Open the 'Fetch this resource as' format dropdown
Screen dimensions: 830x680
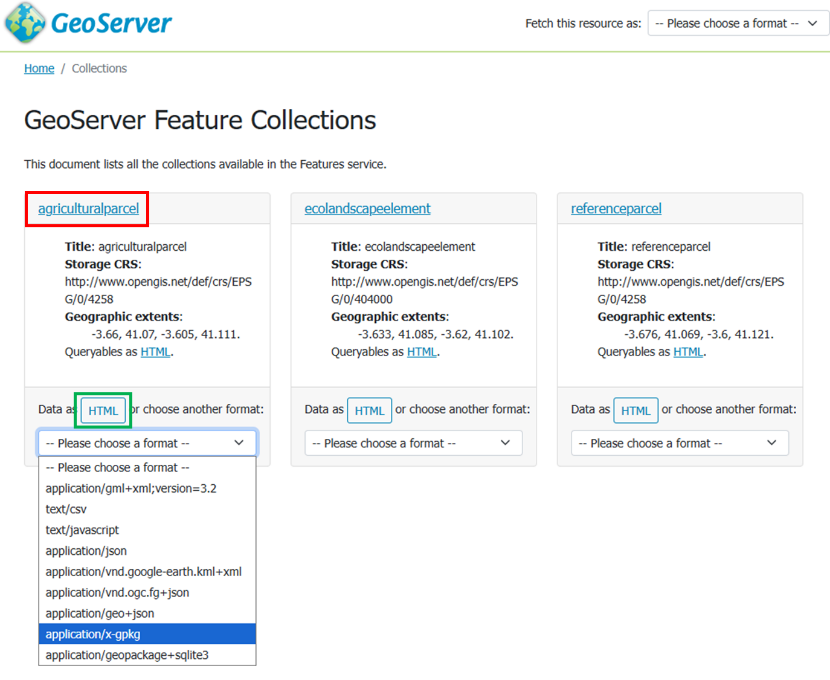click(x=737, y=23)
